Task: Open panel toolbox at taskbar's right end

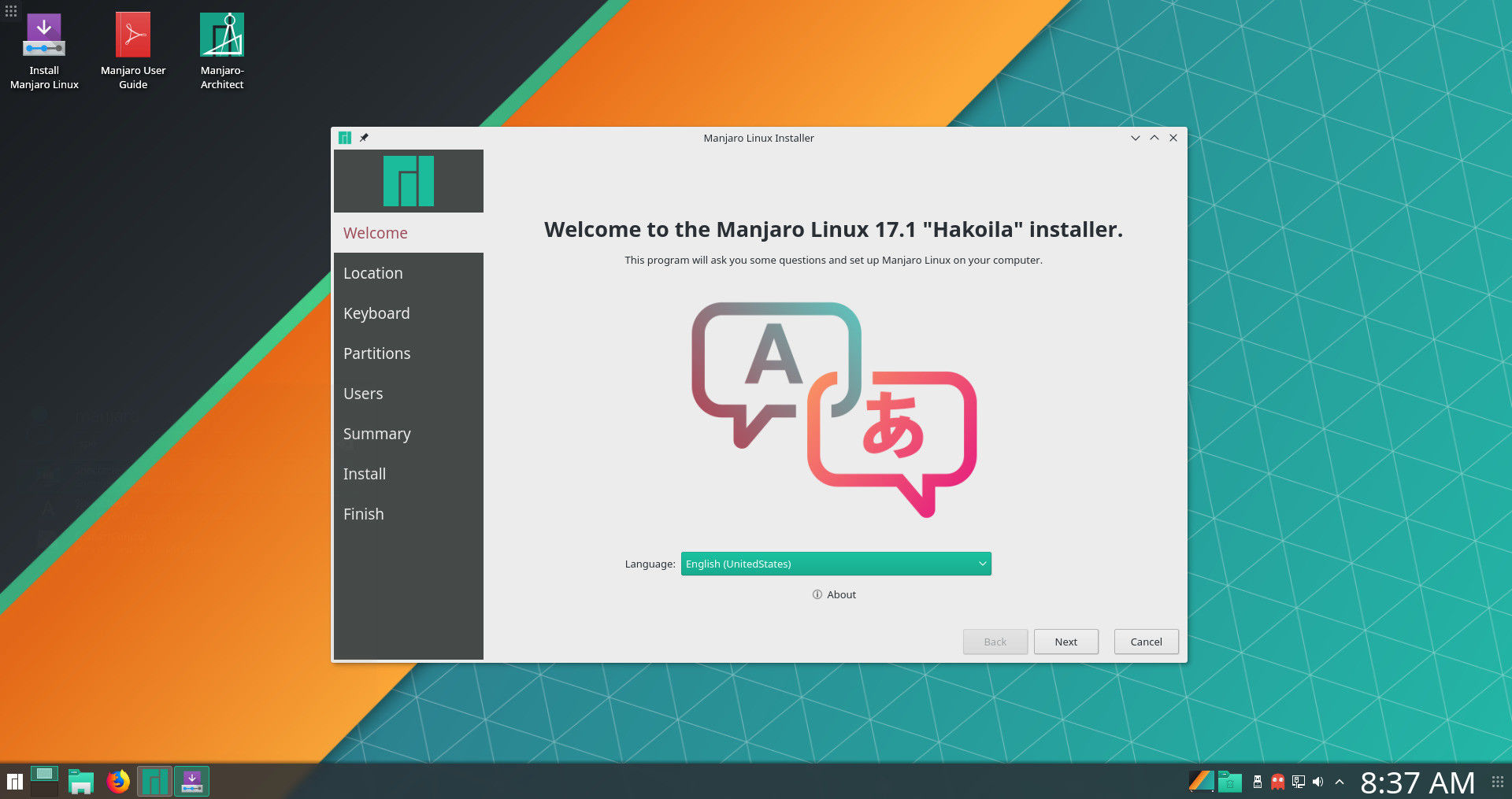Action: coord(1498,782)
